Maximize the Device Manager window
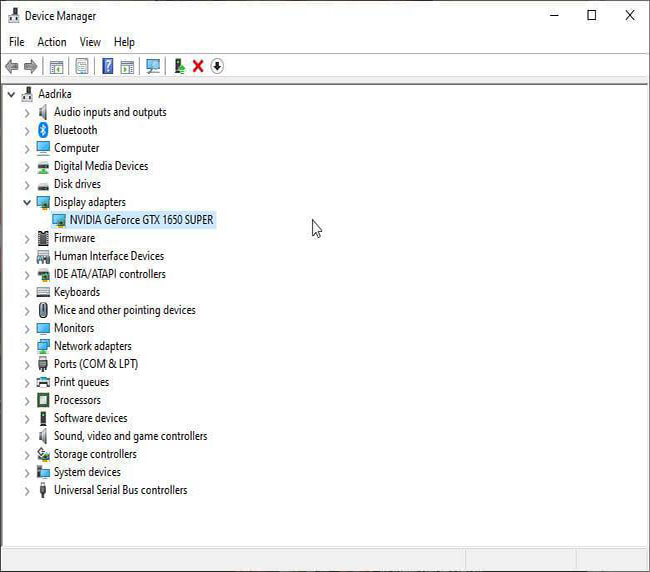This screenshot has width=650, height=572. point(591,15)
